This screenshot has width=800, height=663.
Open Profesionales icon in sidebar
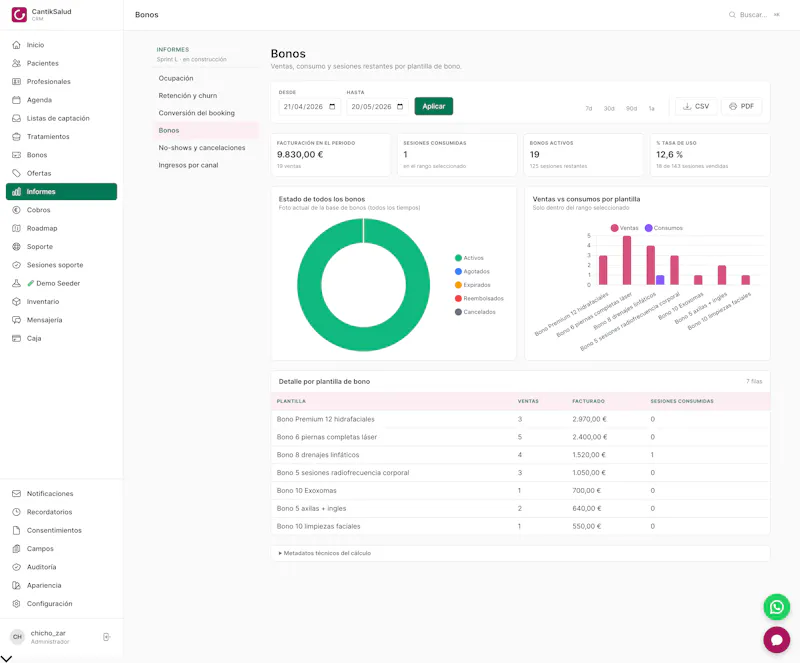(16, 82)
